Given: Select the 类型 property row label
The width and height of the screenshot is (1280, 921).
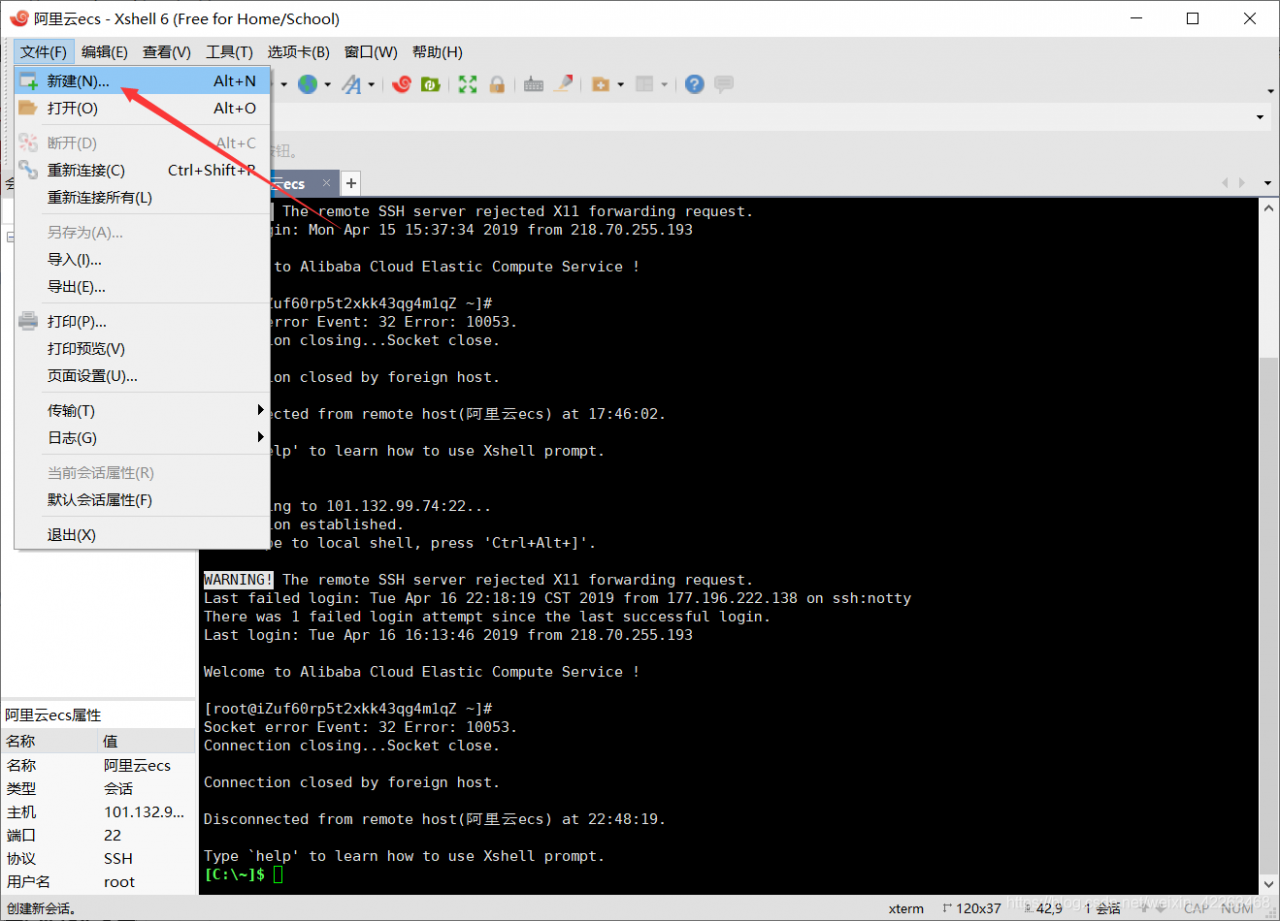Looking at the screenshot, I should pos(22,789).
